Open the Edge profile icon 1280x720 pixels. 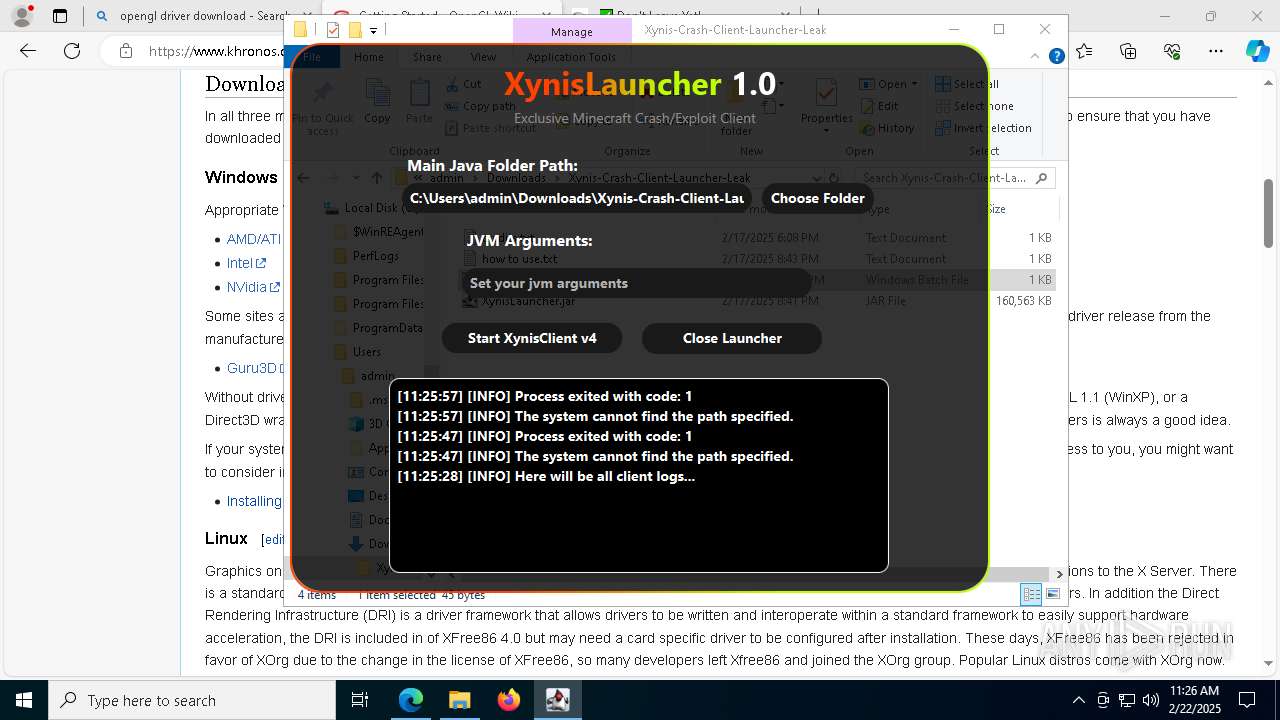point(24,16)
